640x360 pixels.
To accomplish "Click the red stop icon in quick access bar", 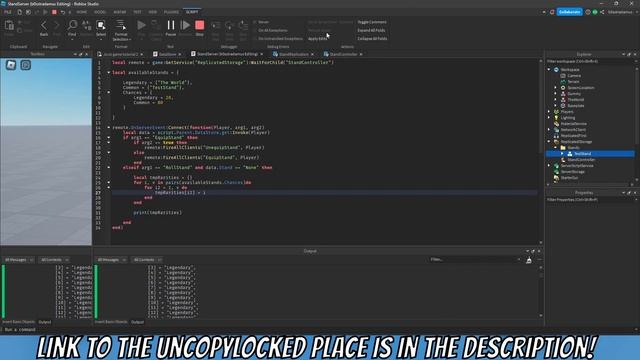I will 54,12.
